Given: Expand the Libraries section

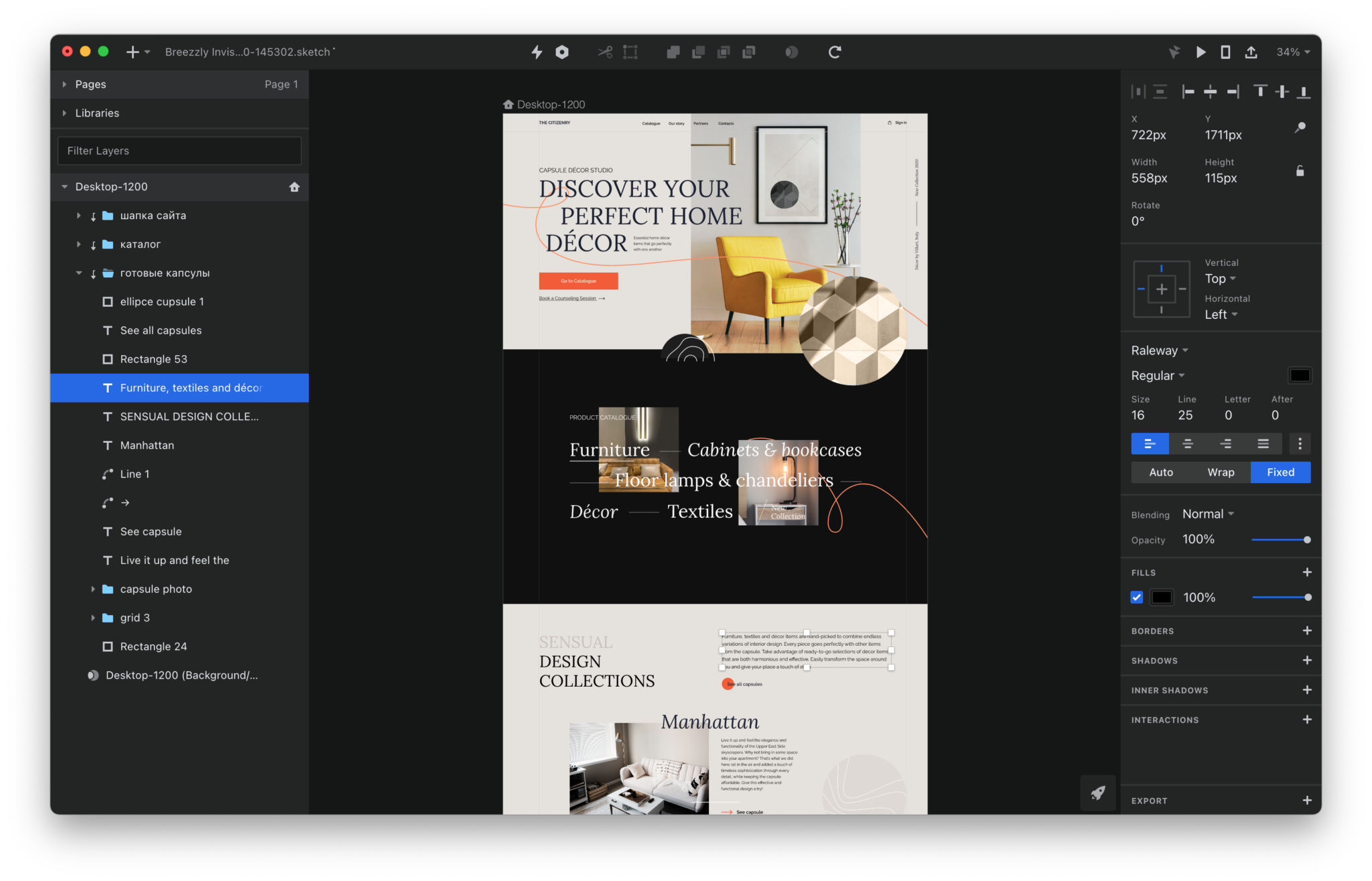Looking at the screenshot, I should 64,113.
